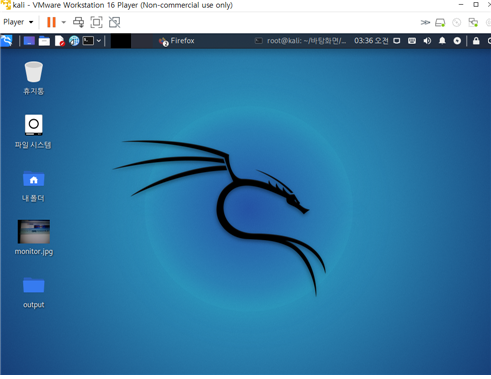Click the round power manager tray icon
This screenshot has height=379, width=491.
coord(457,41)
